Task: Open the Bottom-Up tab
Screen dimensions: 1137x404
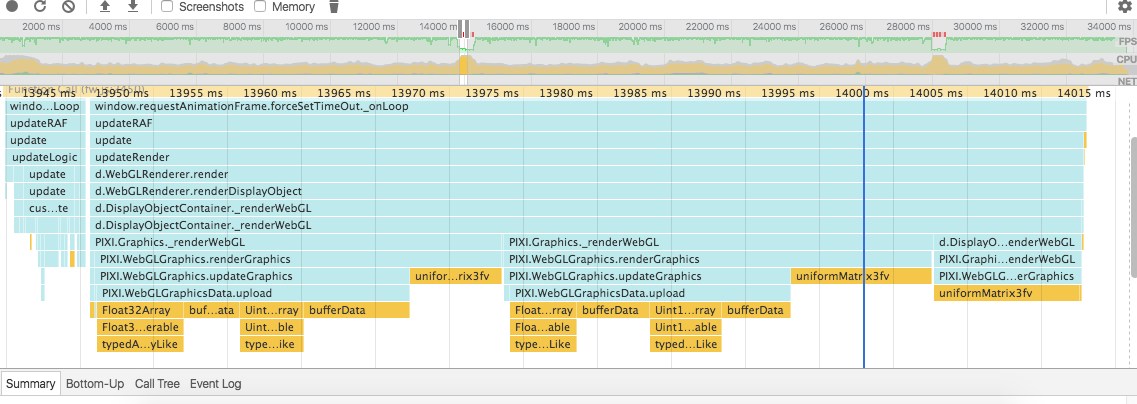Action: (95, 384)
